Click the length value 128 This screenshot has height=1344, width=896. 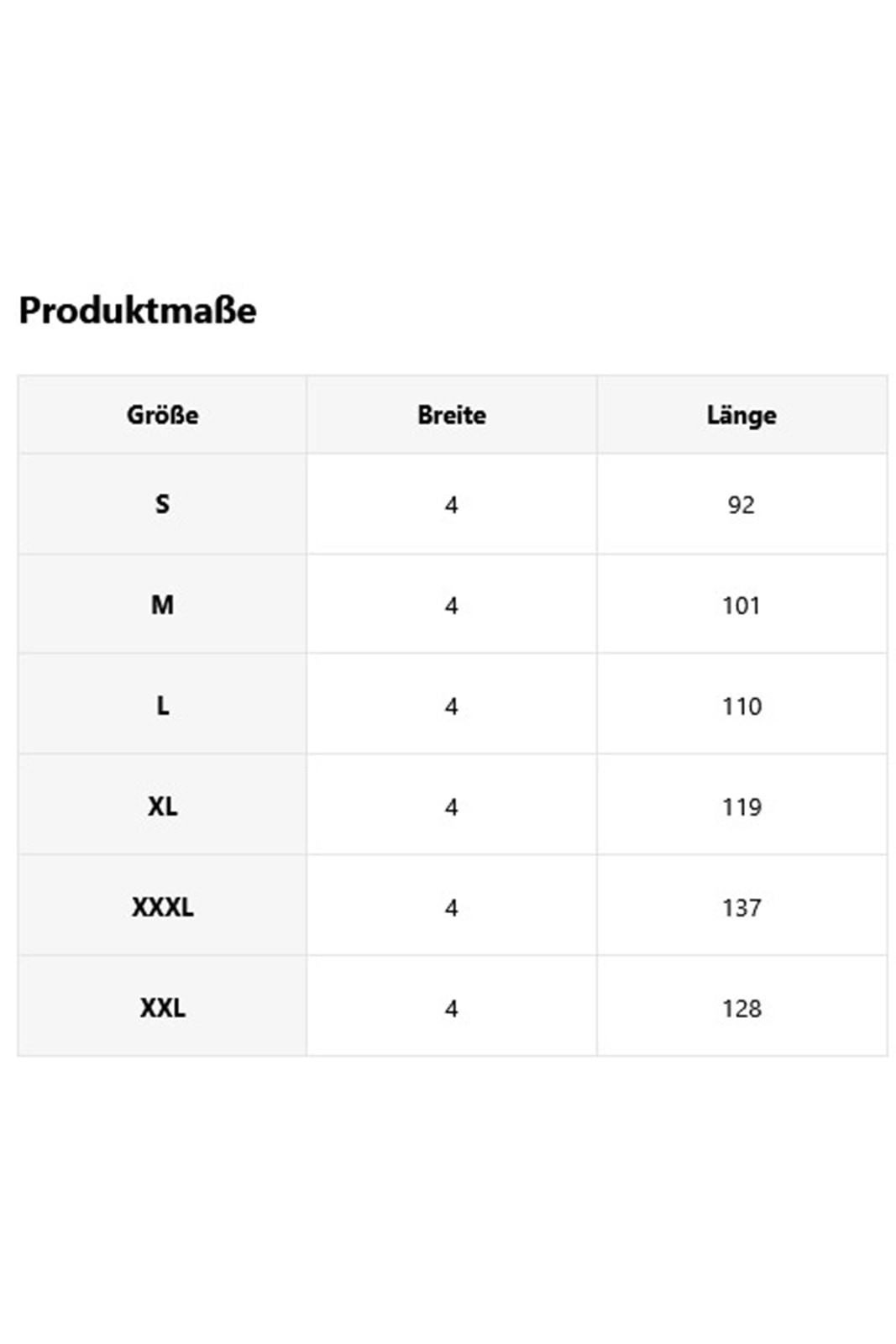pyautogui.click(x=741, y=1009)
